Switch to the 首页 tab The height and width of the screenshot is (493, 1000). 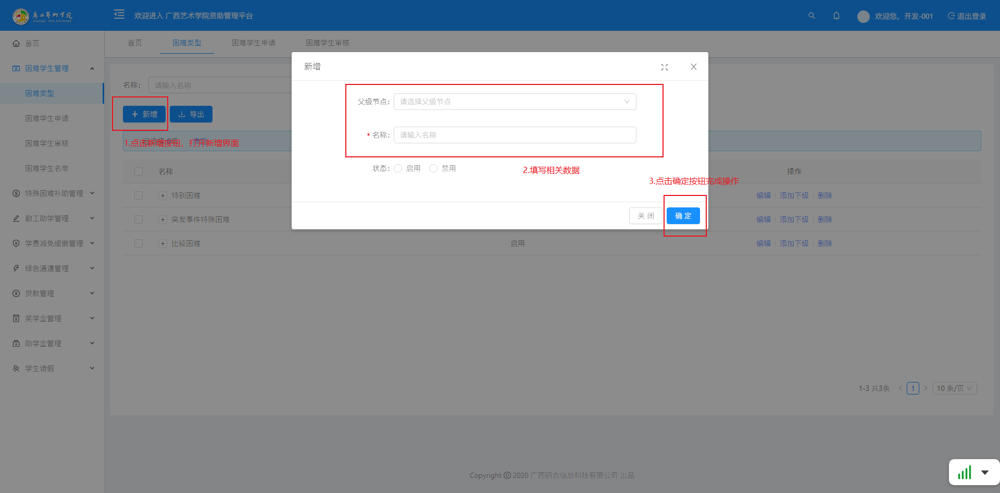(135, 43)
